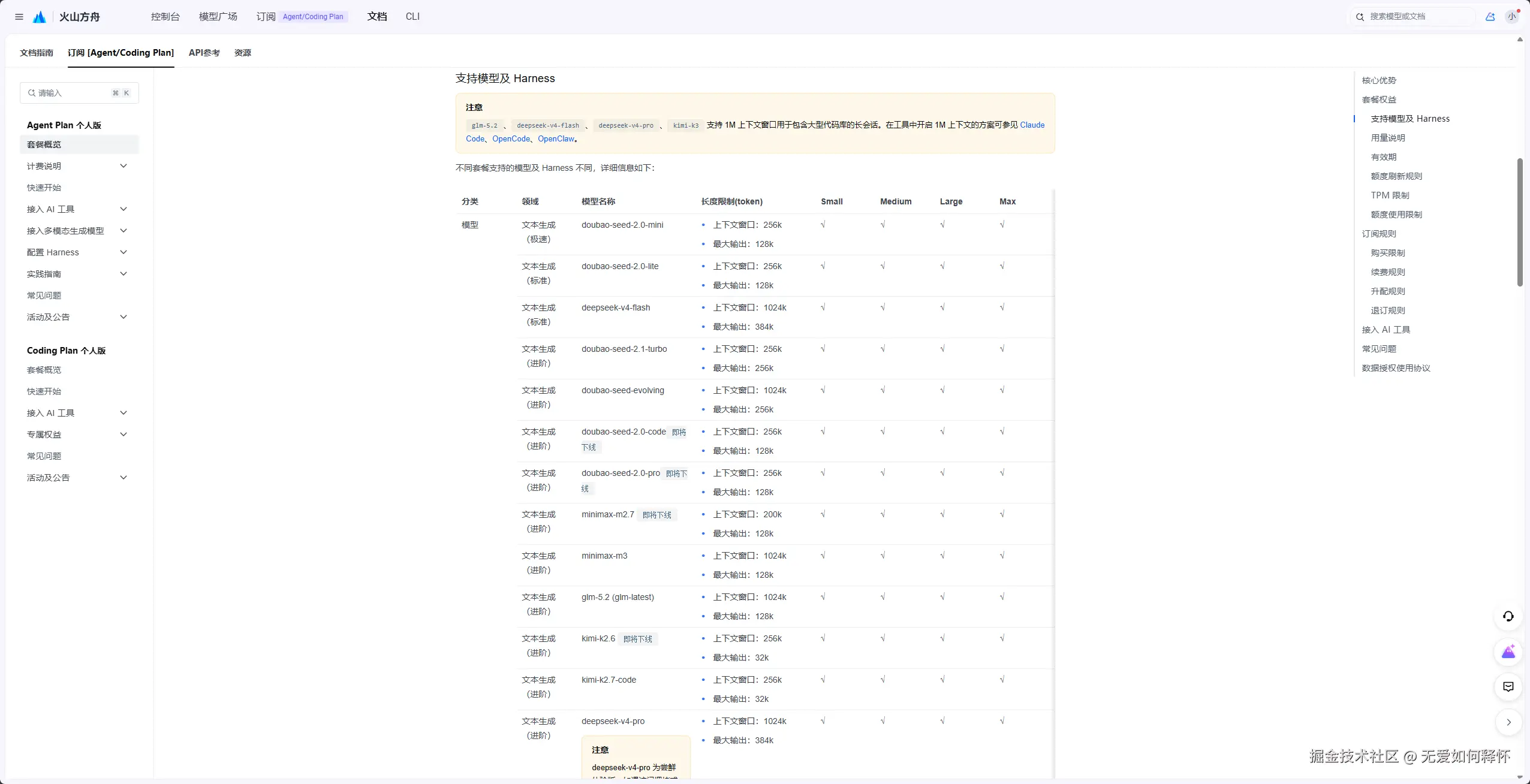
Task: Jump to 额度刷新规则 in the page outline
Action: (1396, 176)
